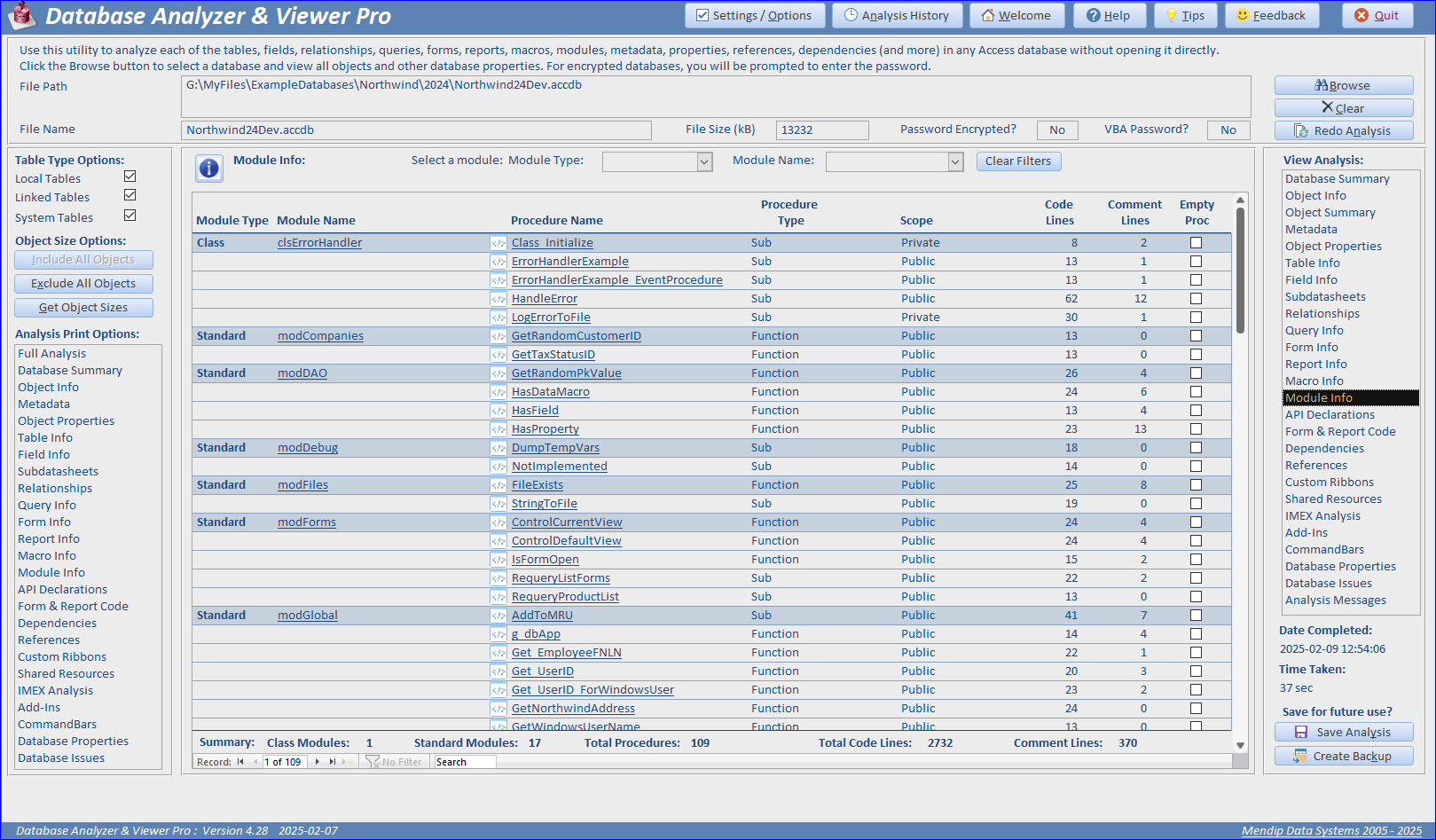Screen dimensions: 1436x840
Task: Check Empty Proc box for Class_Initialize row
Action: click(x=1196, y=243)
